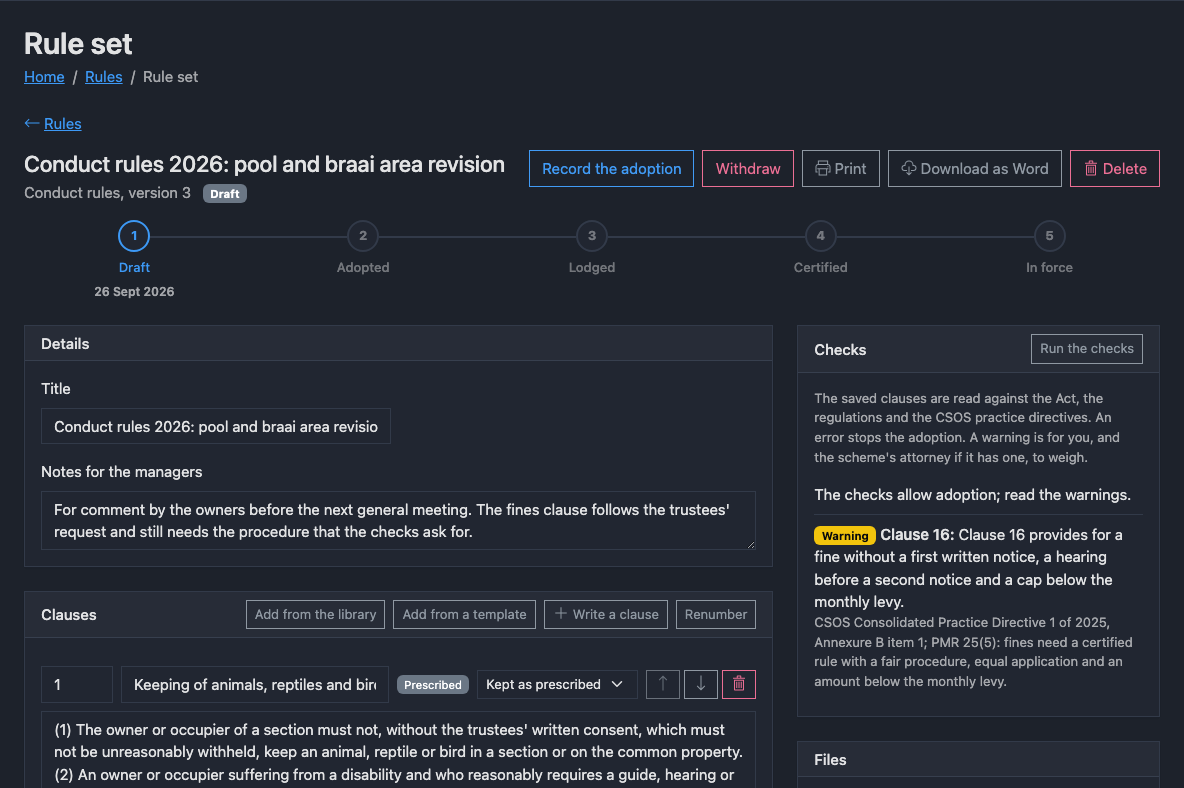Print the rule set

coord(840,168)
